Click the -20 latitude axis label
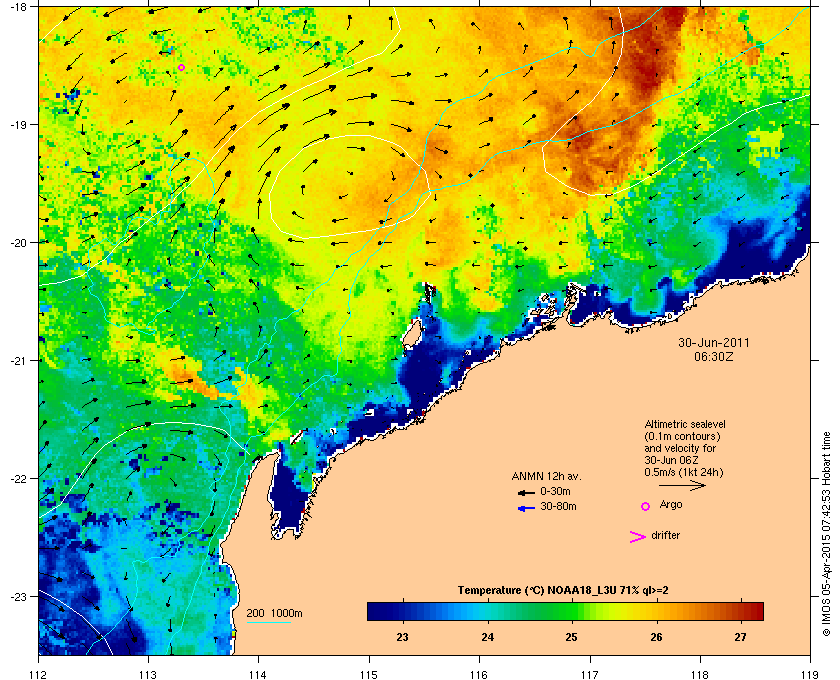The width and height of the screenshot is (840, 680). point(18,242)
